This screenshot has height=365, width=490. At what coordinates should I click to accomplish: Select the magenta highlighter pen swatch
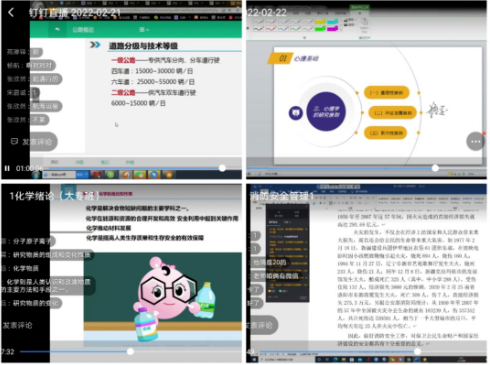(332, 29)
